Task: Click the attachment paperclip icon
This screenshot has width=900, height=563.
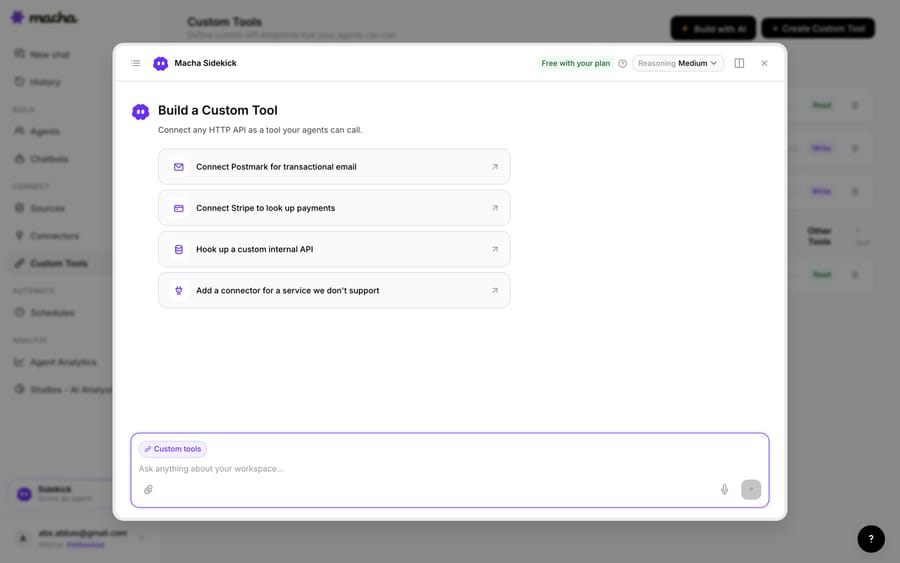Action: point(148,490)
